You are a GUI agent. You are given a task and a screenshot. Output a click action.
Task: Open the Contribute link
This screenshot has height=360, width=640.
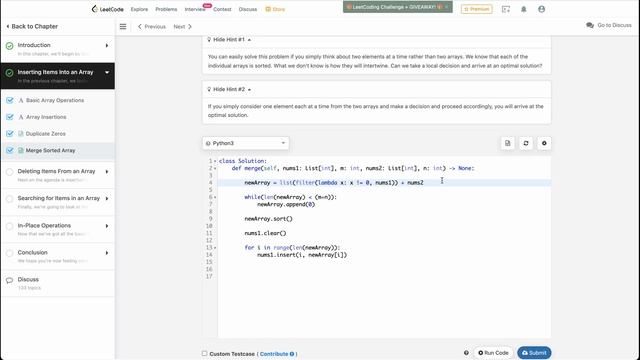click(274, 354)
